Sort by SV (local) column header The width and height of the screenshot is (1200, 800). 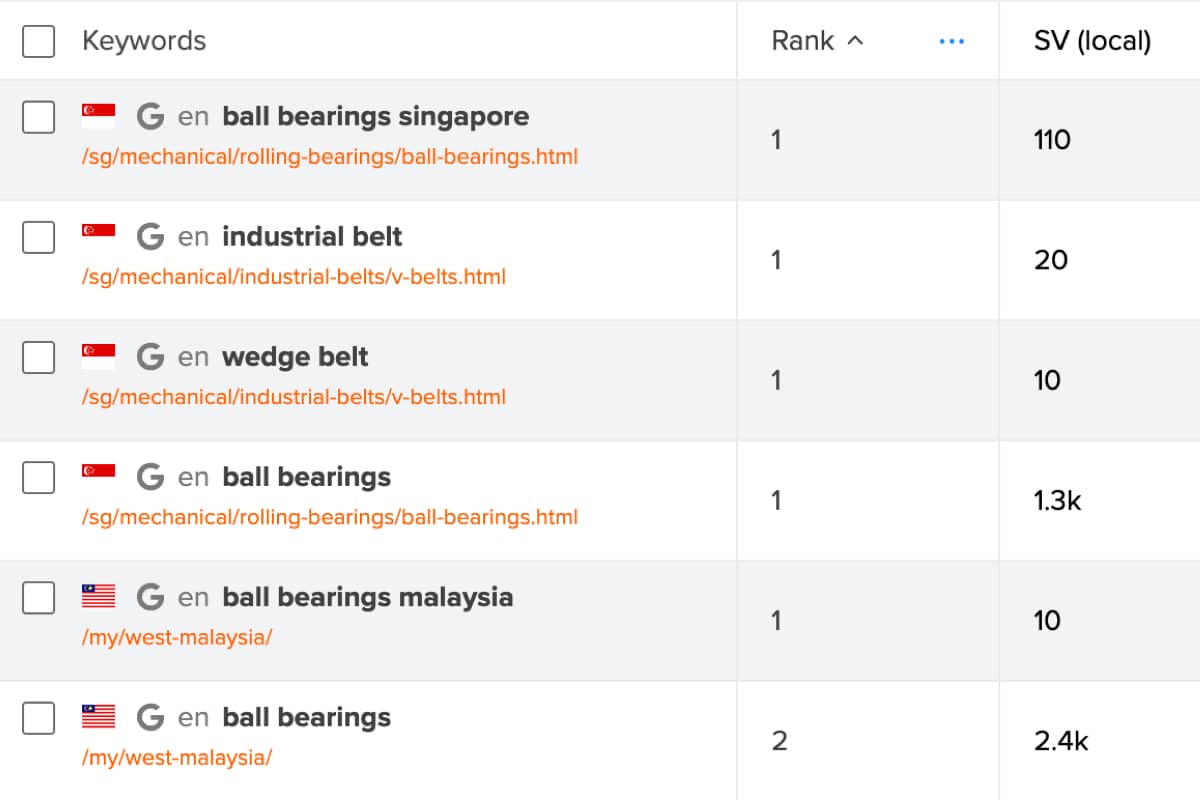(x=1092, y=41)
